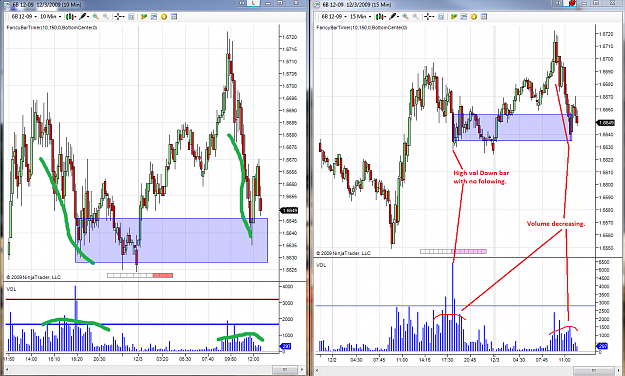Open the 6B 12-09 instrument dropdown in 15 Min chart
Viewport: 625px width, 376px height.
[x=334, y=17]
